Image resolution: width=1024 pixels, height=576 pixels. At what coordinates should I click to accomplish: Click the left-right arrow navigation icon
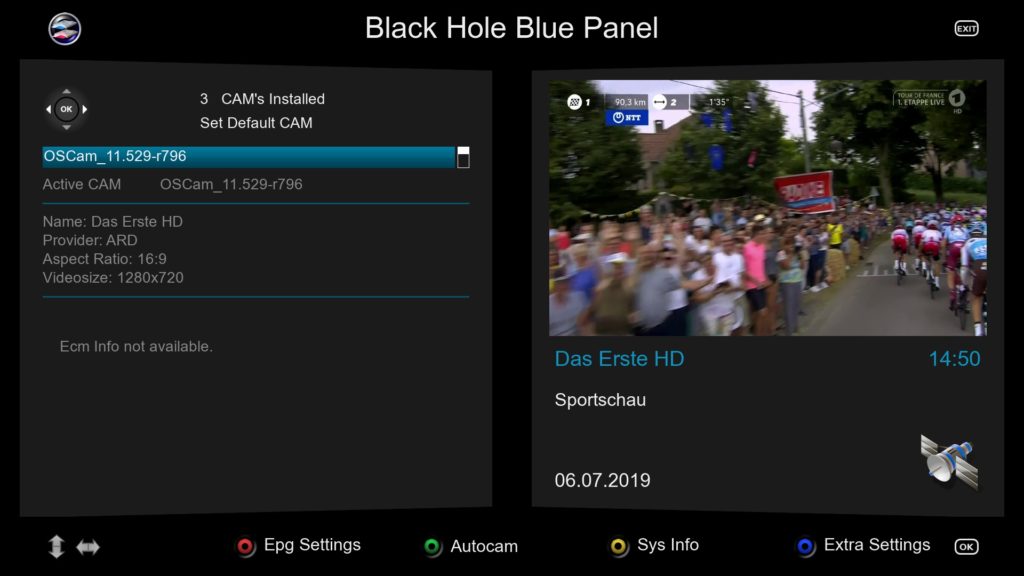coord(88,547)
